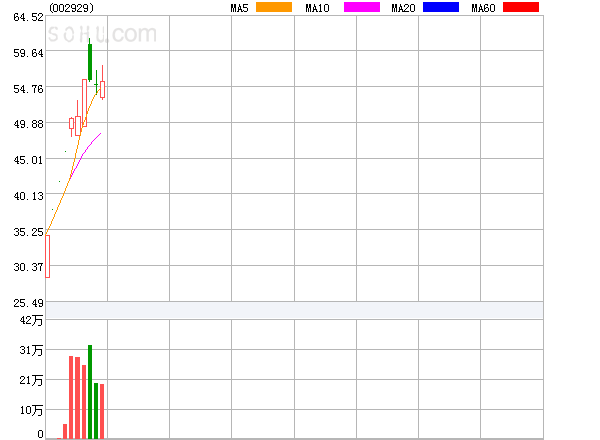Click the 40.13 price axis label
Viewport: 600px width, 440px height.
click(x=28, y=196)
